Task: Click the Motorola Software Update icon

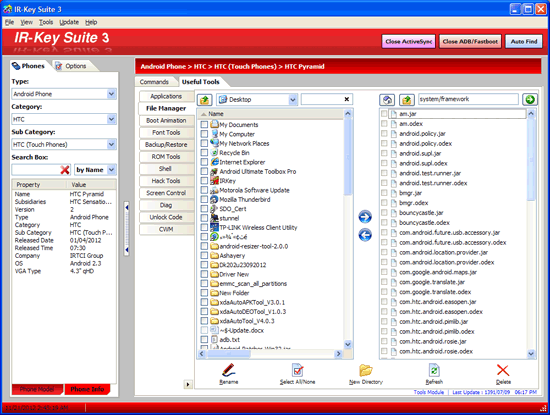Action: (x=214, y=190)
